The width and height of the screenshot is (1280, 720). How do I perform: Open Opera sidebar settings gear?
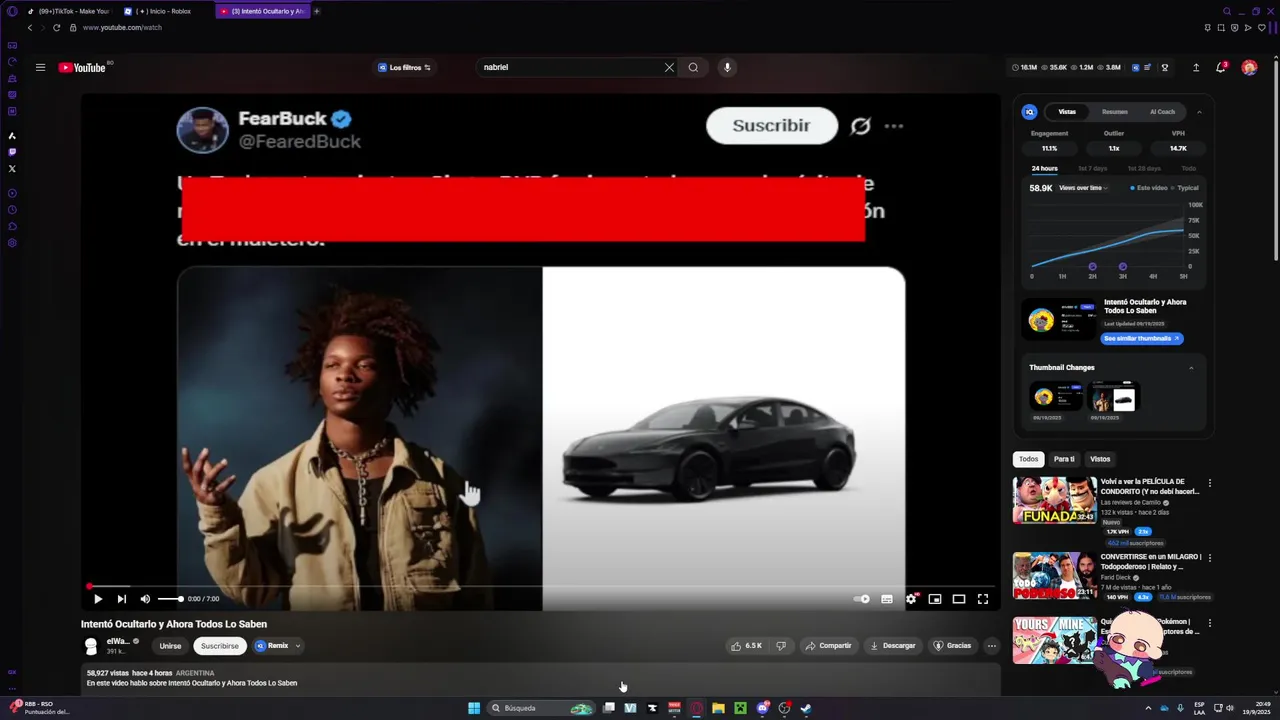(12, 243)
